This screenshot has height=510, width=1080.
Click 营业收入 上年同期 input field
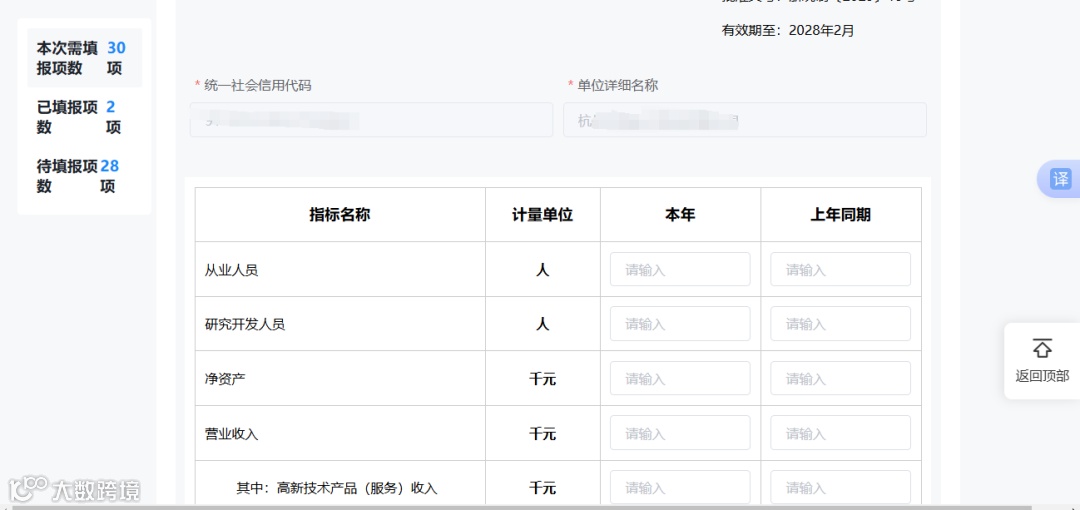coord(840,433)
